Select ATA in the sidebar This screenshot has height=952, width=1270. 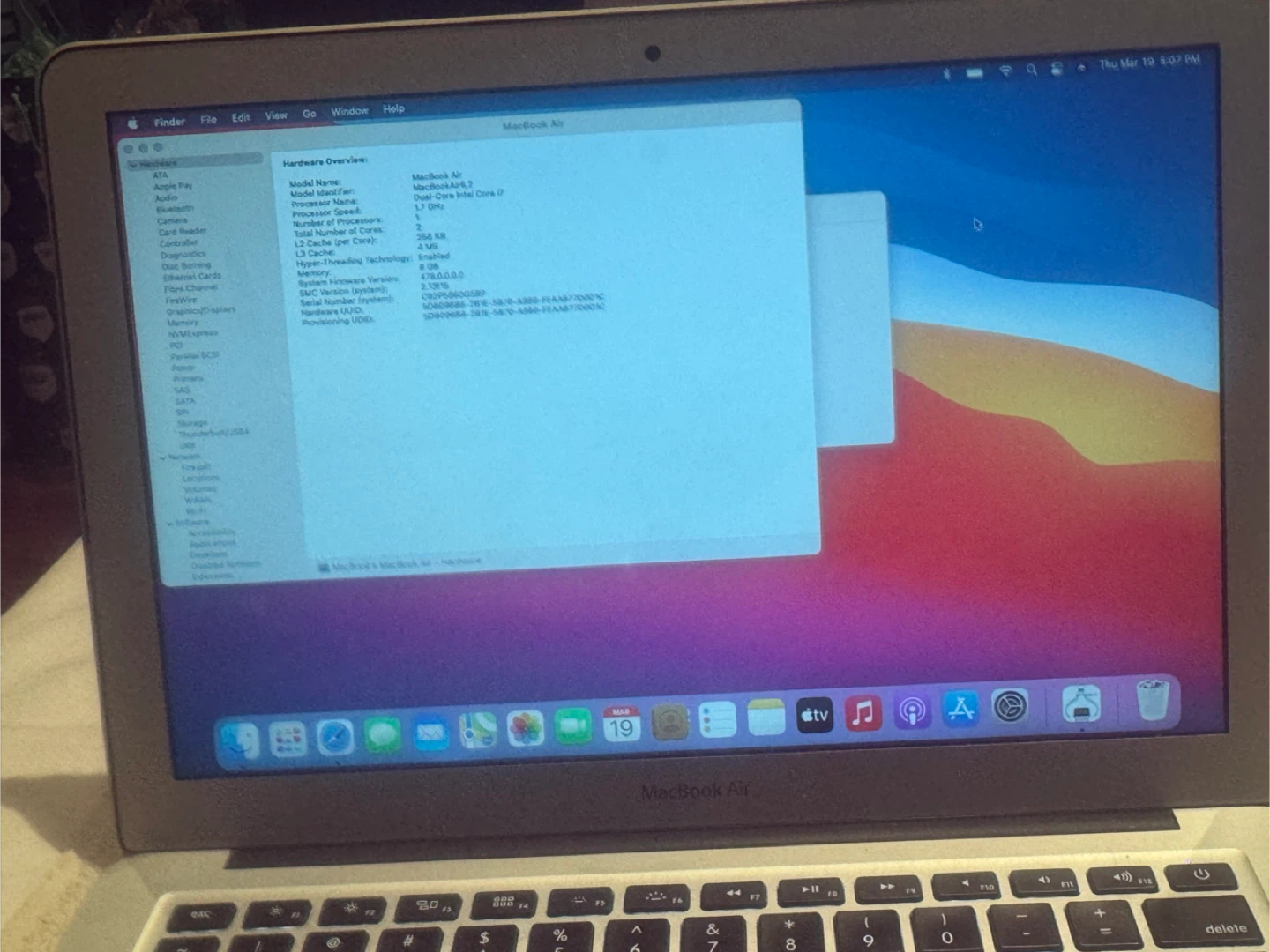160,175
